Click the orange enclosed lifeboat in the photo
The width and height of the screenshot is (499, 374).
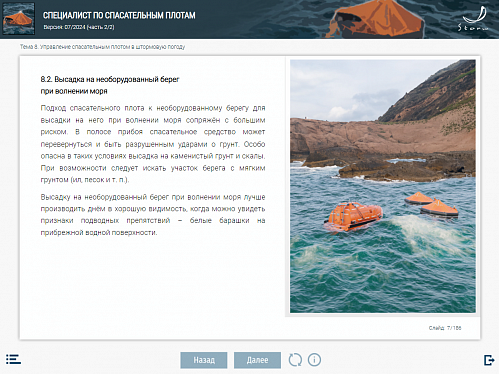coord(353,217)
